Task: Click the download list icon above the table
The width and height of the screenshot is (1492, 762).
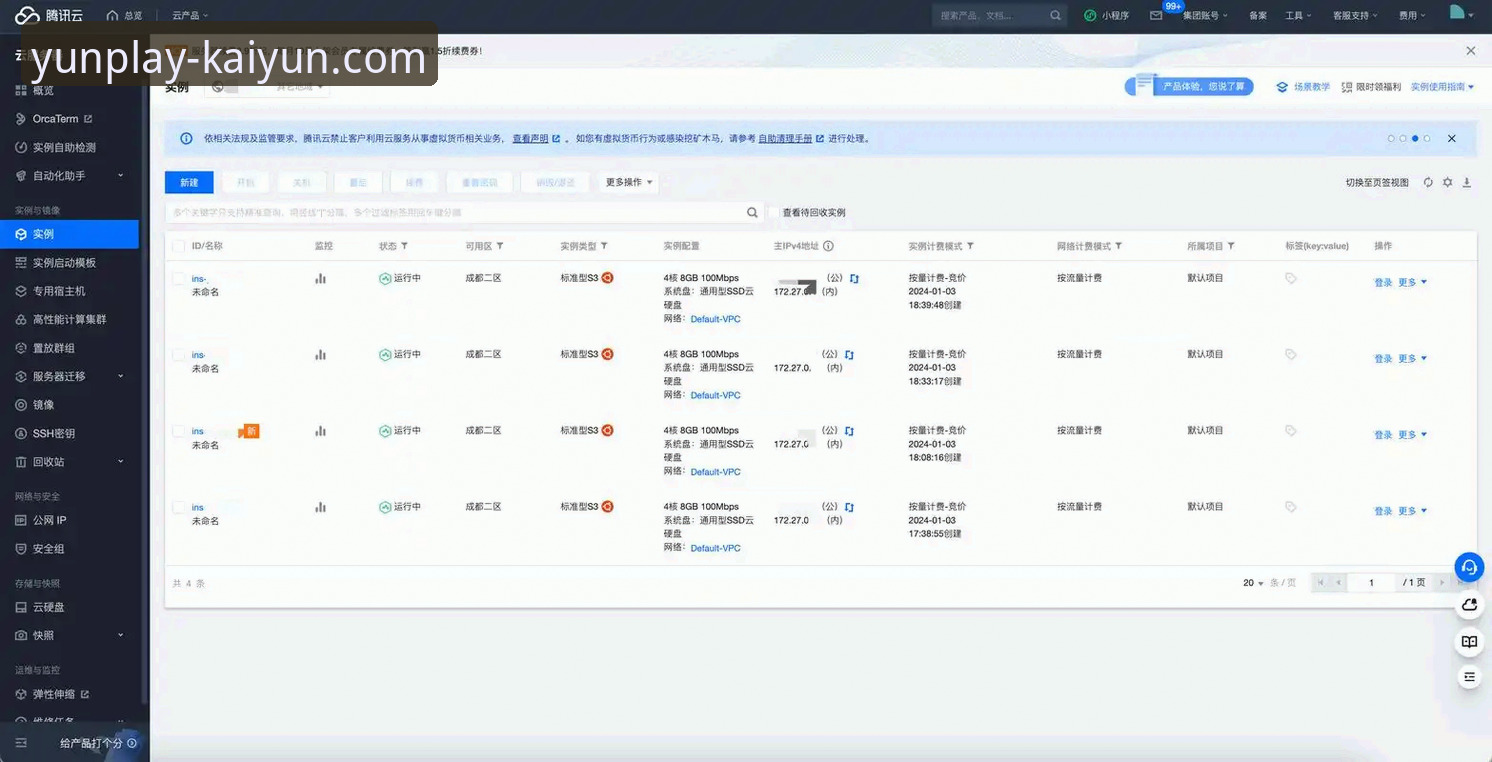Action: (x=1467, y=183)
